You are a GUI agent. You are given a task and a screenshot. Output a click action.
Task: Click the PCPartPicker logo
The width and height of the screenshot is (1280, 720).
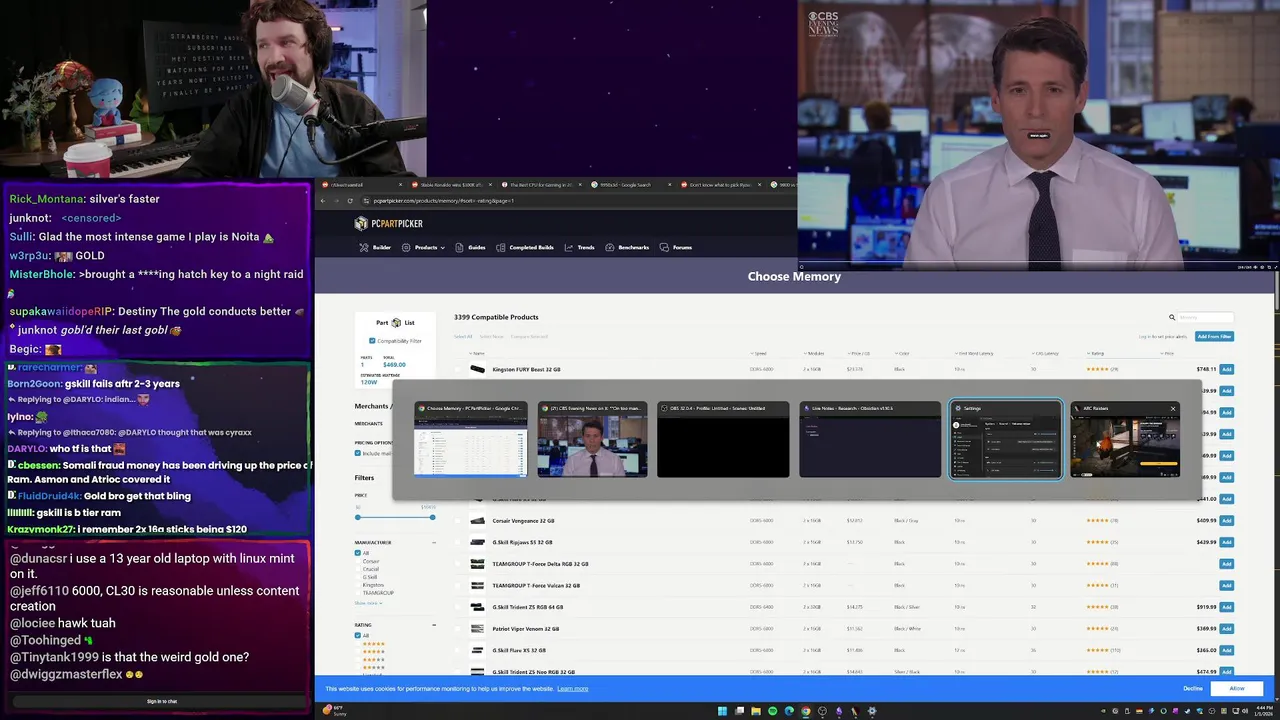(389, 224)
